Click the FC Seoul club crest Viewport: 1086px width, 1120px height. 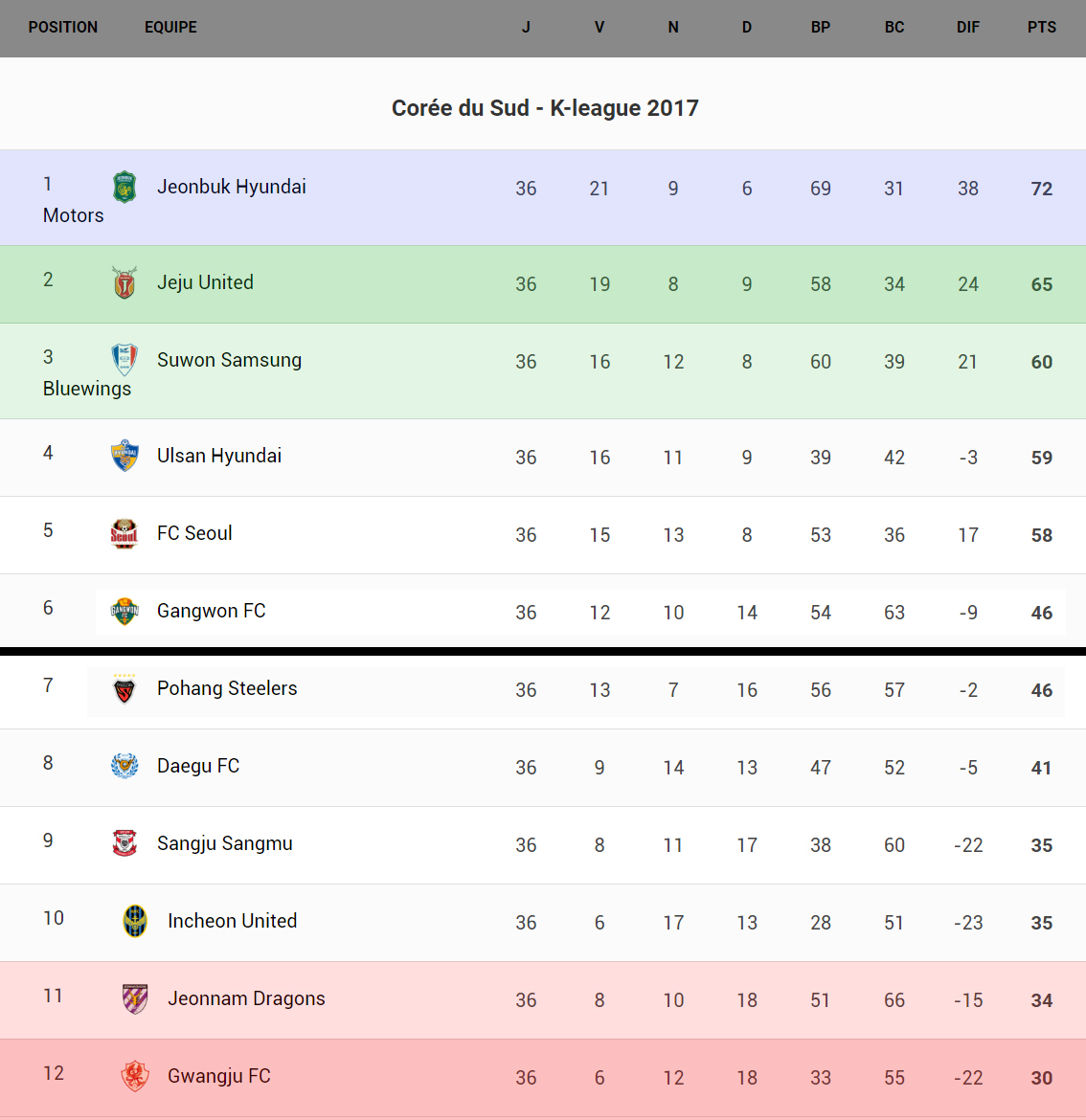point(124,533)
